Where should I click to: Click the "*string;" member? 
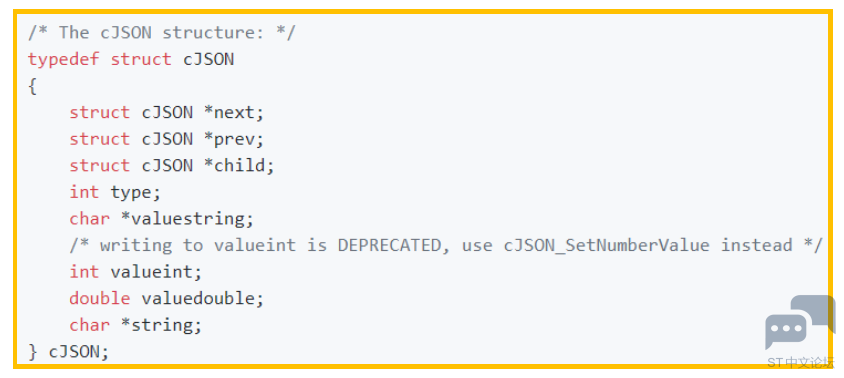161,325
